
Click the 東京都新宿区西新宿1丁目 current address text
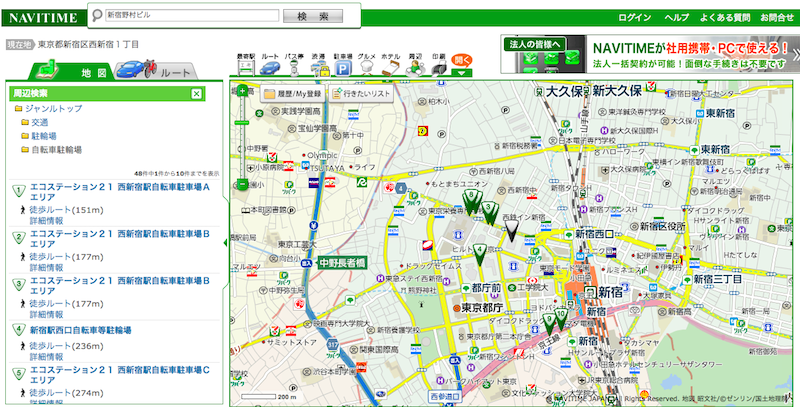tap(88, 45)
